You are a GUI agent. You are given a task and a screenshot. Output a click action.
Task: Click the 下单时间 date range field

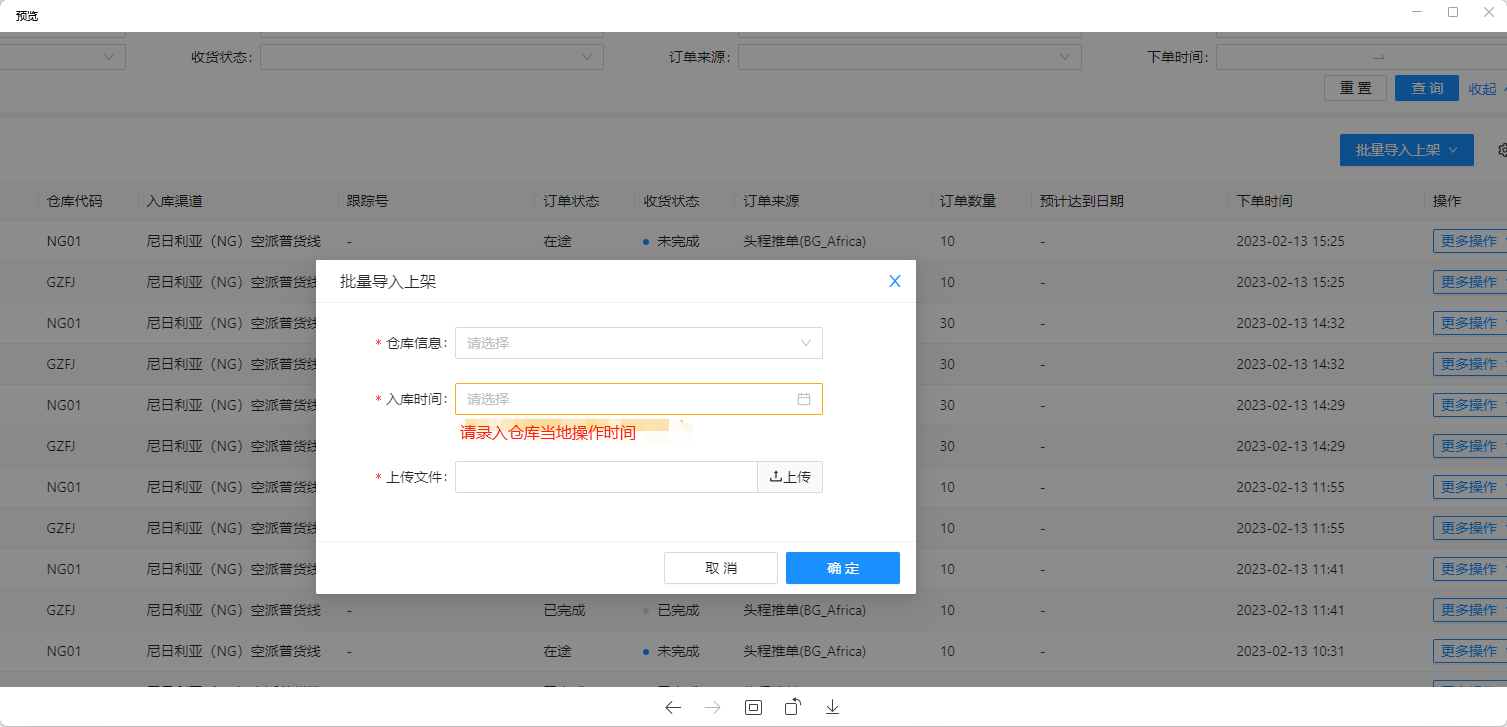1361,57
